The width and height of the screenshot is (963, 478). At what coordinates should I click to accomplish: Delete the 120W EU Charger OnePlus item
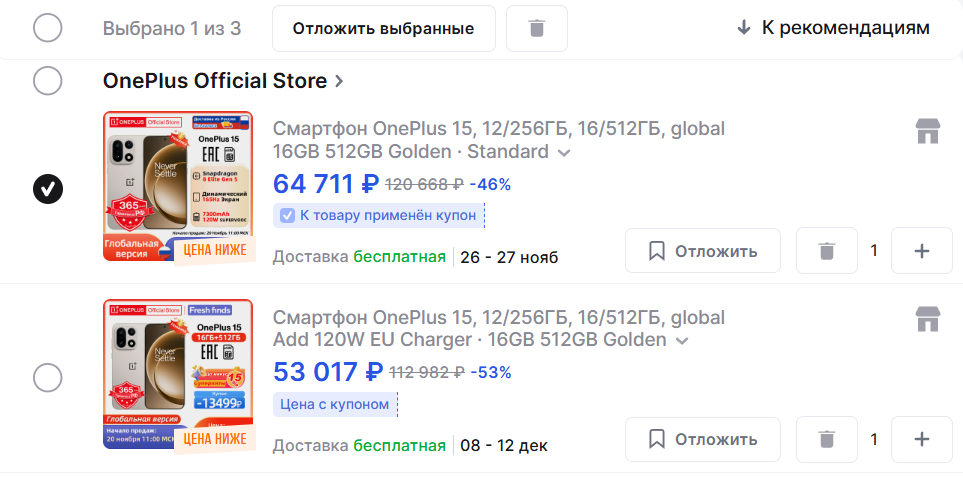[x=827, y=439]
